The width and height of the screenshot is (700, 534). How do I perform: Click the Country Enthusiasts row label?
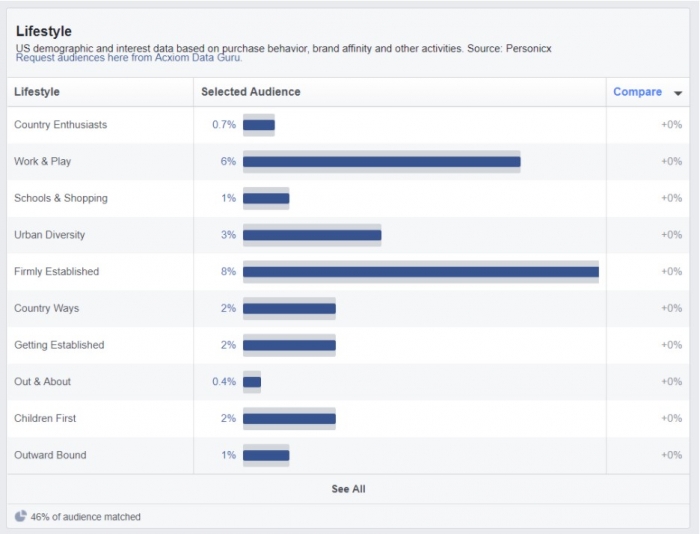click(60, 125)
